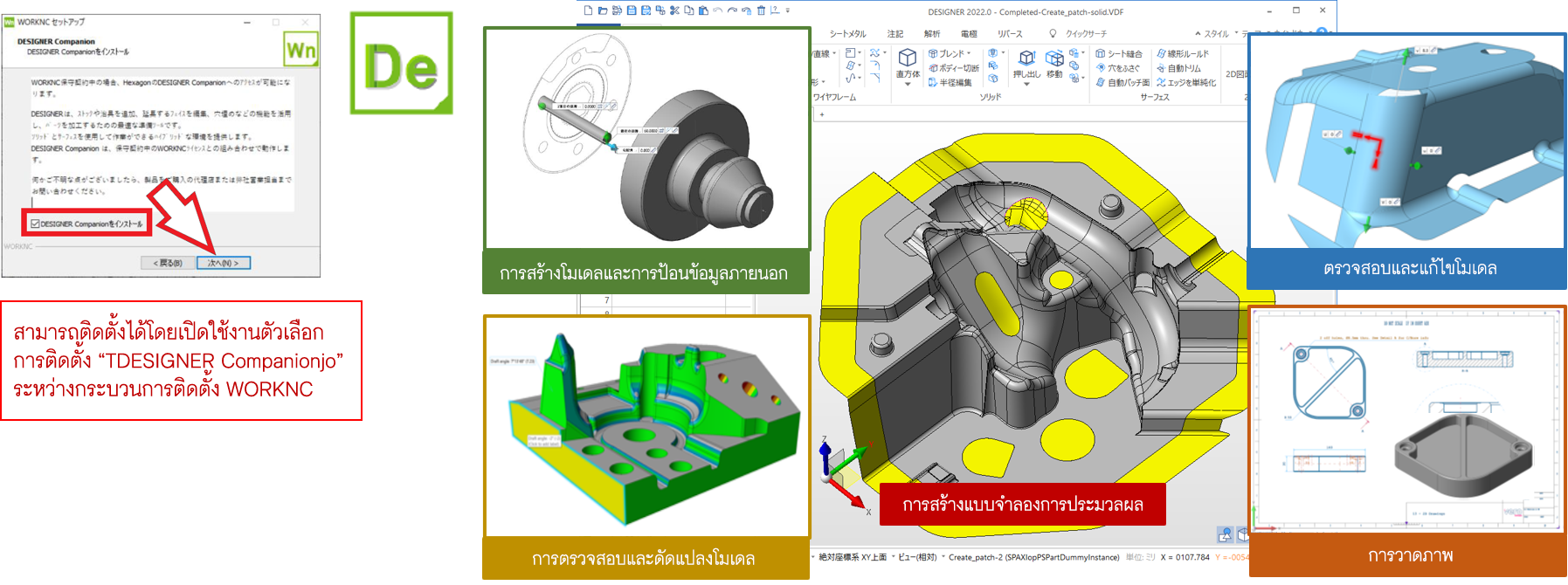This screenshot has height=585, width=1568.
Task: Click the green De DESIGNER logo
Action: tap(402, 63)
